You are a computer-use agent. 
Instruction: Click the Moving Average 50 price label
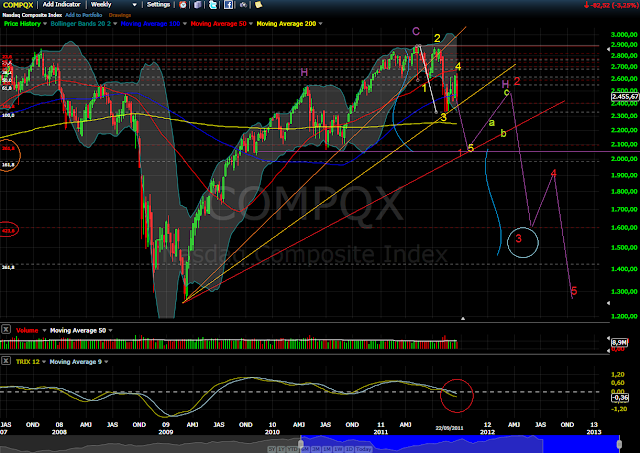coord(218,24)
